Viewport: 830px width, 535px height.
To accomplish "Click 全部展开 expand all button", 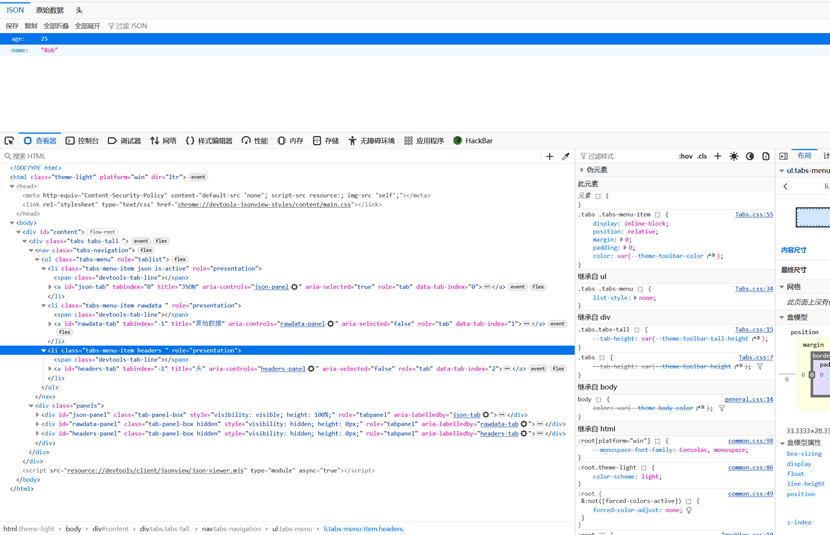I will click(x=87, y=26).
